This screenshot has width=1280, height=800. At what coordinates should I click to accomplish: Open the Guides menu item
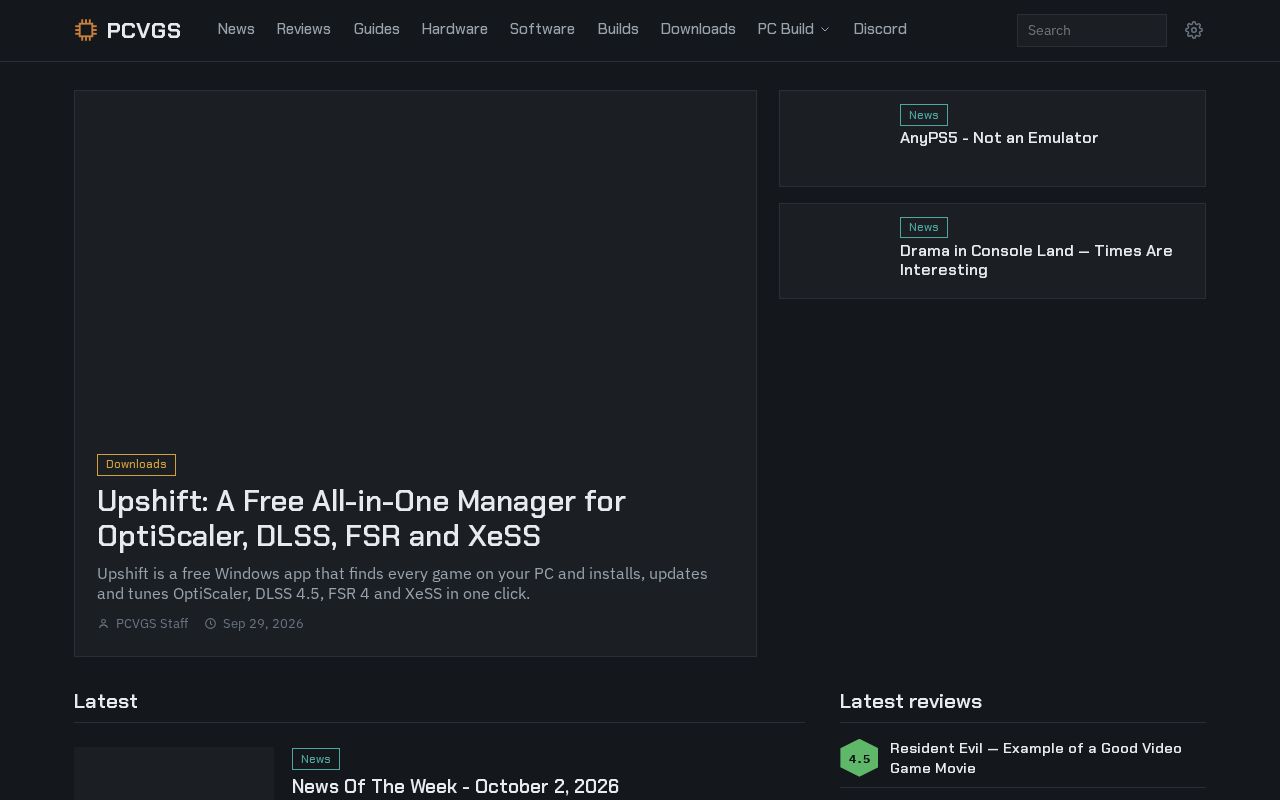click(377, 29)
